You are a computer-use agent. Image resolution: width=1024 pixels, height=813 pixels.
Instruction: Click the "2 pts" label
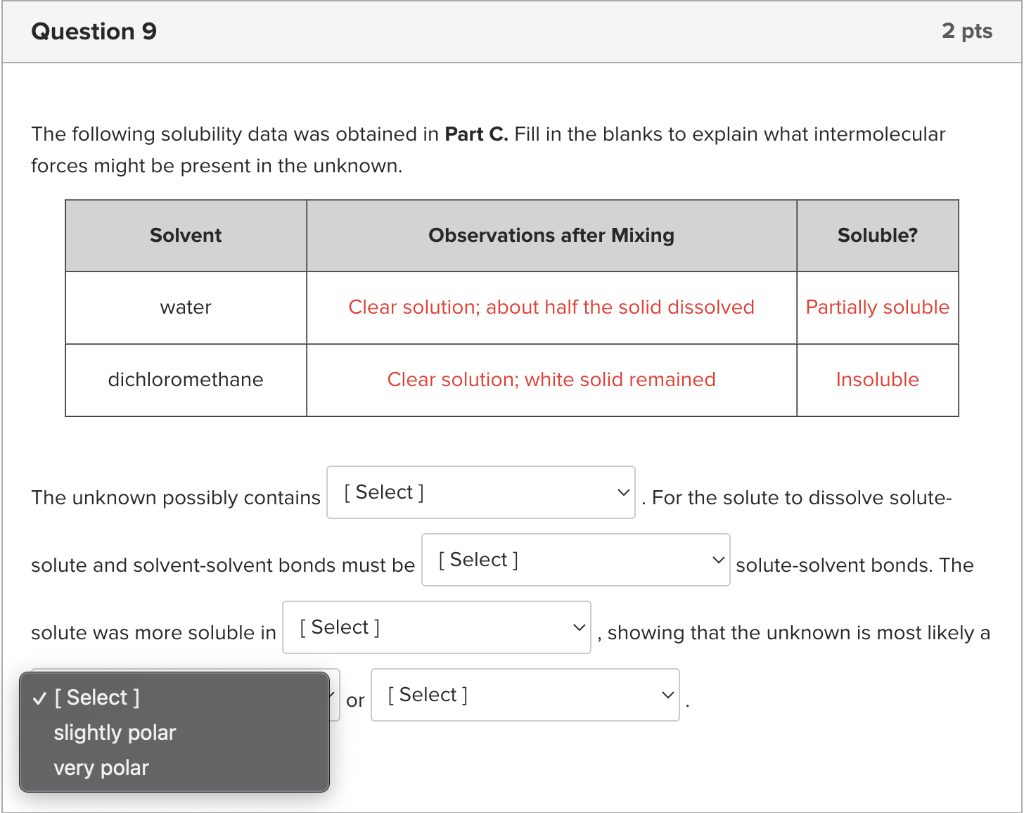(967, 31)
